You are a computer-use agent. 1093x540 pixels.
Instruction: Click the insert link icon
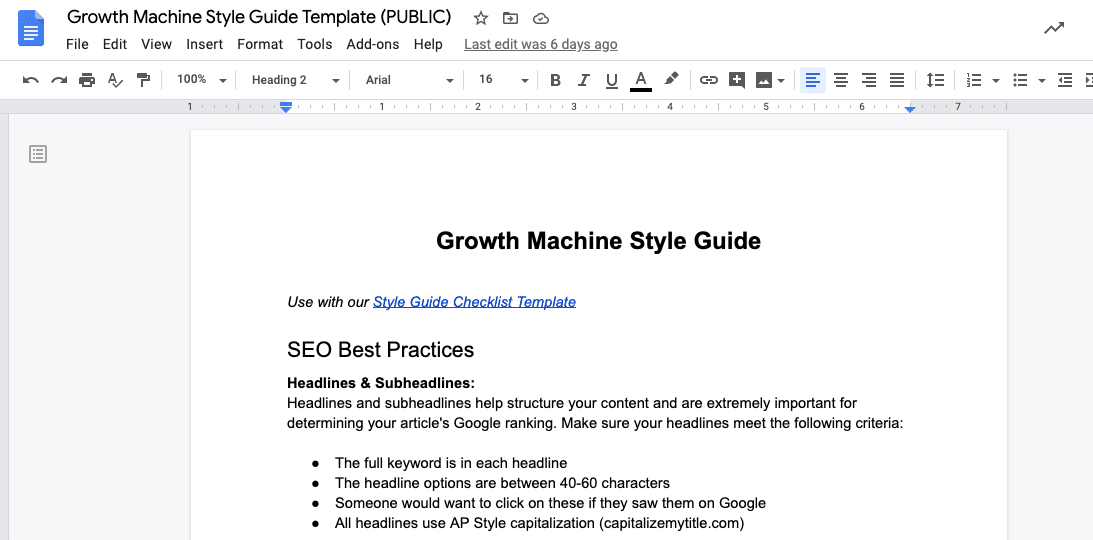(708, 80)
